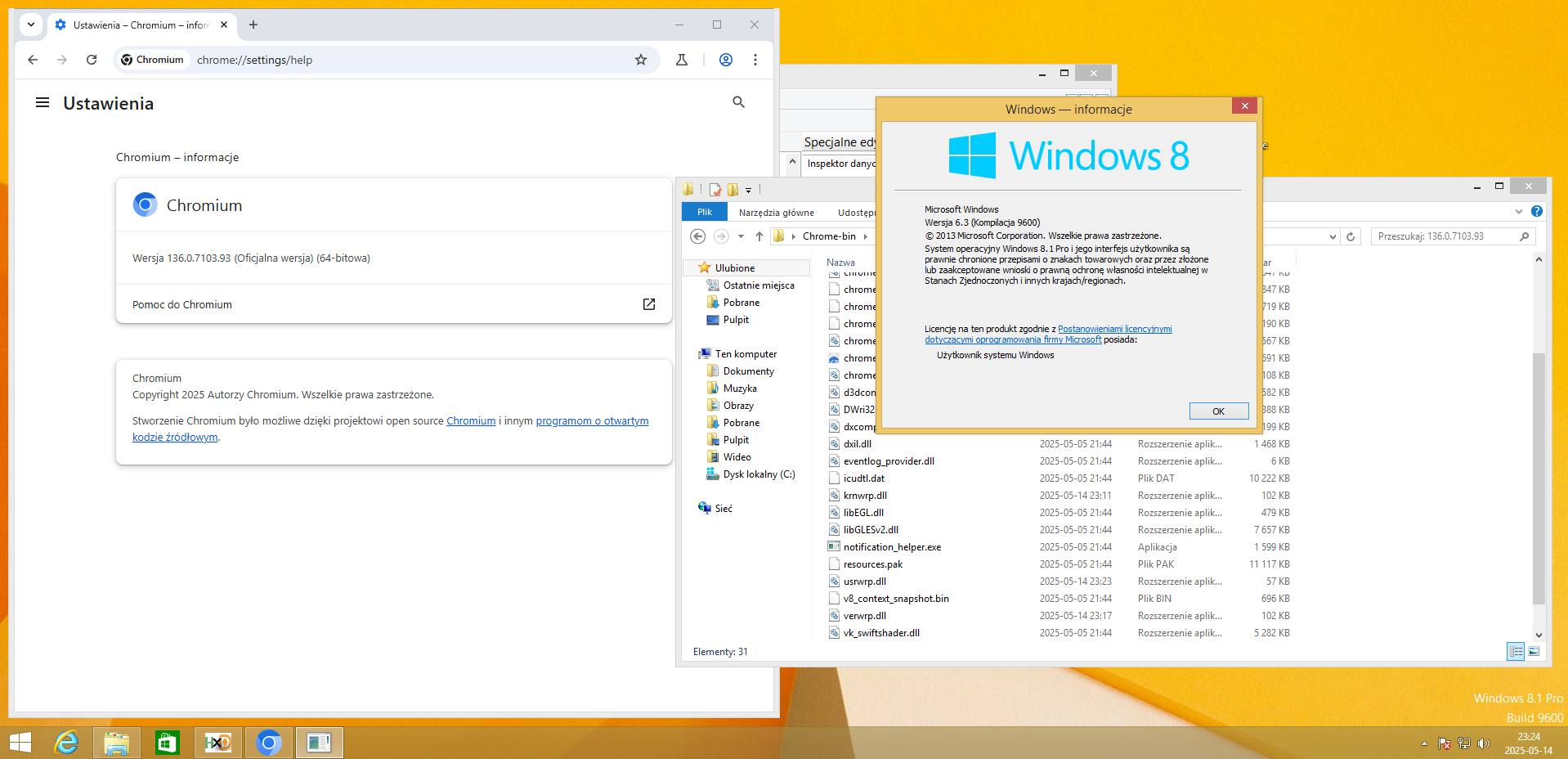Image resolution: width=1568 pixels, height=759 pixels.
Task: Switch to HxD on the taskbar
Action: (217, 743)
